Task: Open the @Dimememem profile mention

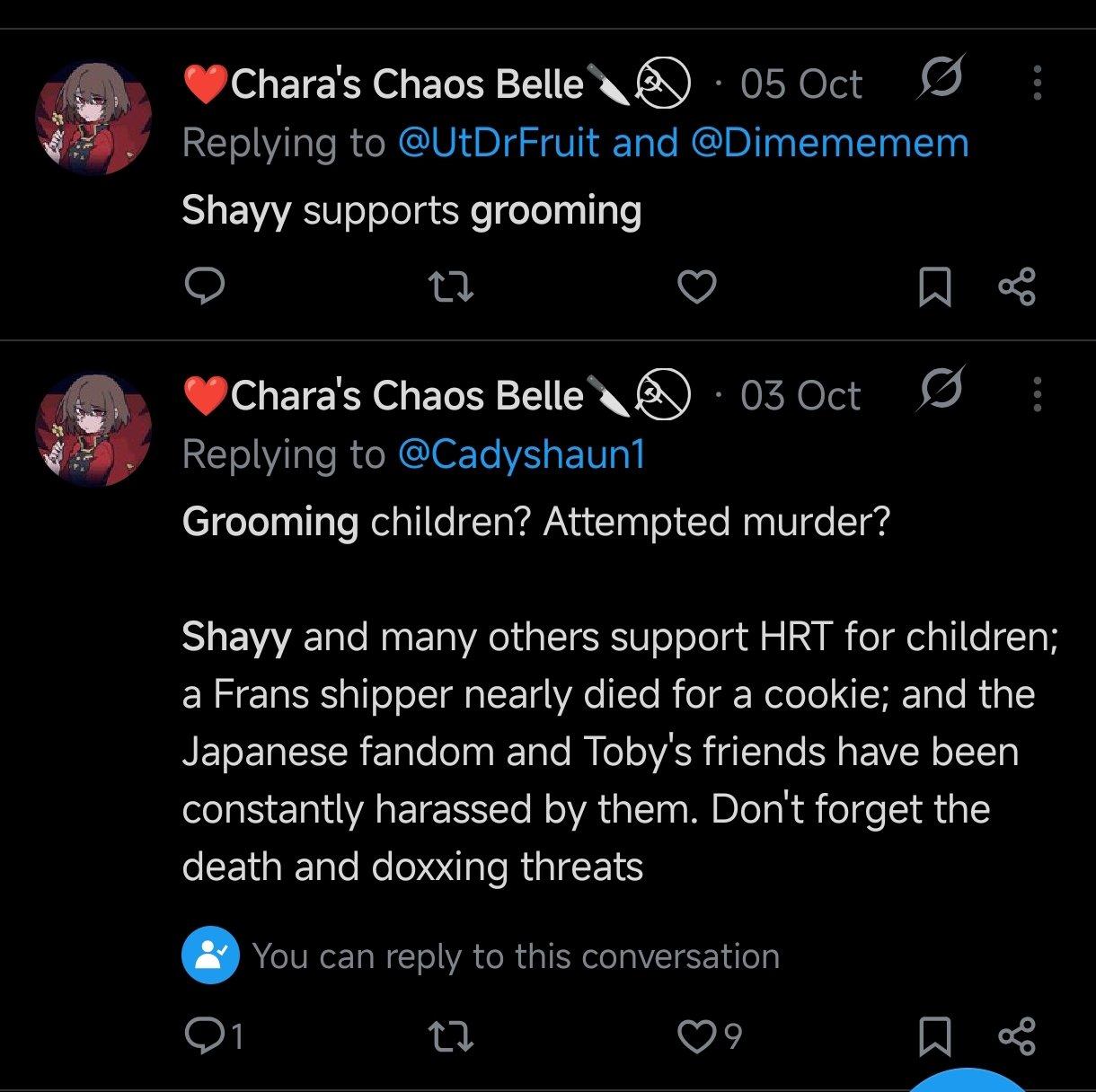Action: pyautogui.click(x=829, y=144)
